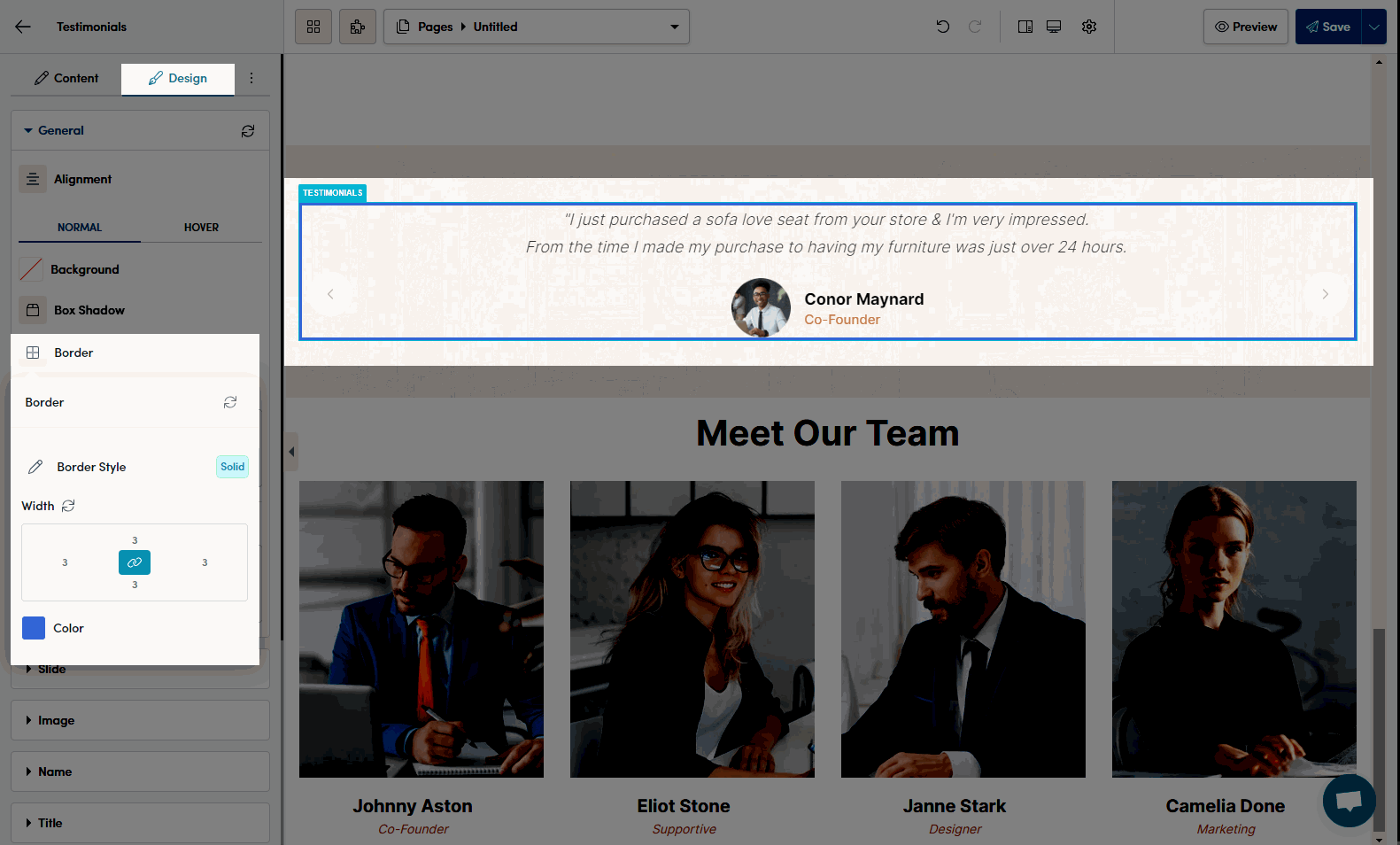1400x845 pixels.
Task: Click the Conor Maynard name text
Action: [864, 299]
